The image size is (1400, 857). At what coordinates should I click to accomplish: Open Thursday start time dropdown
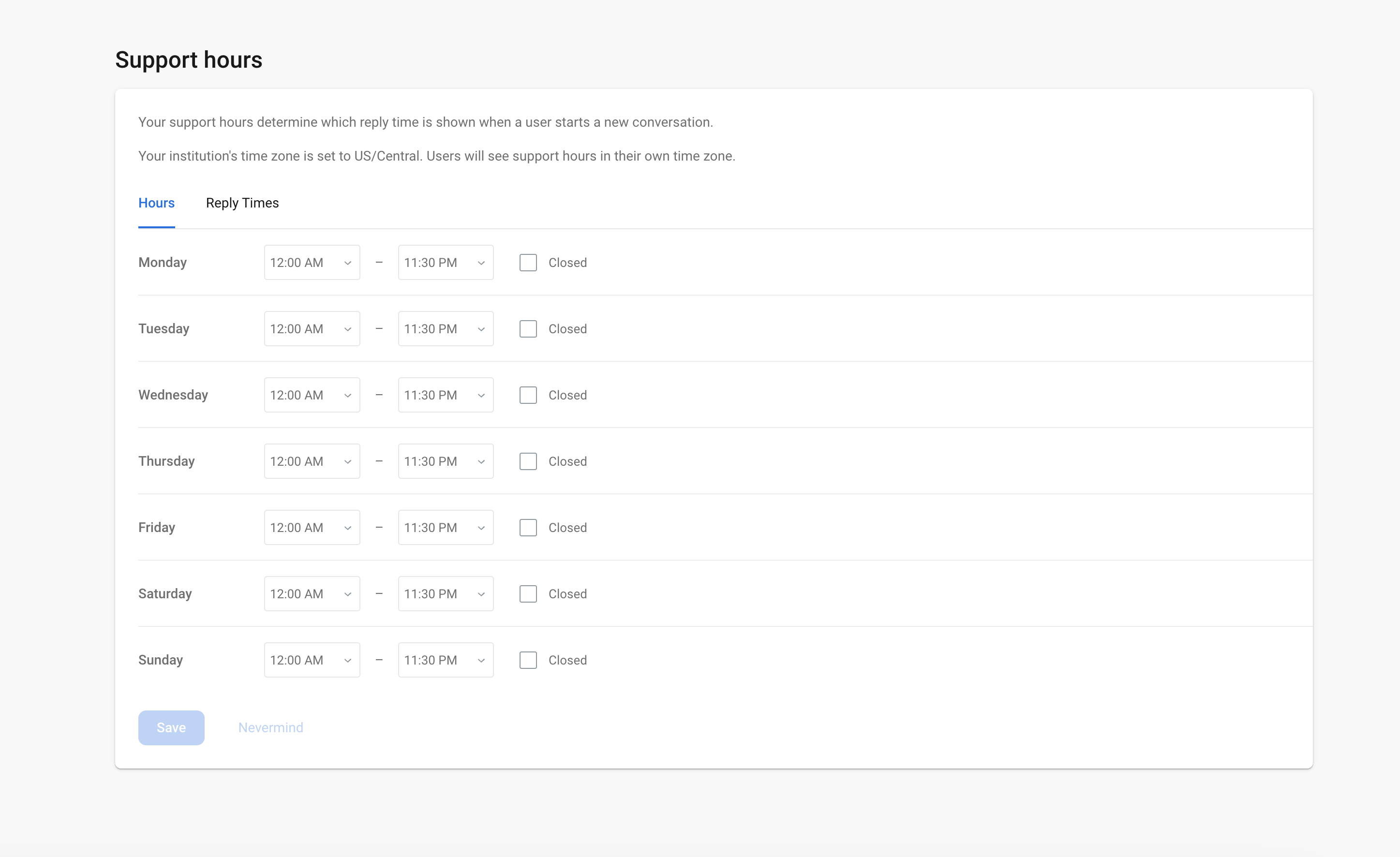tap(312, 461)
